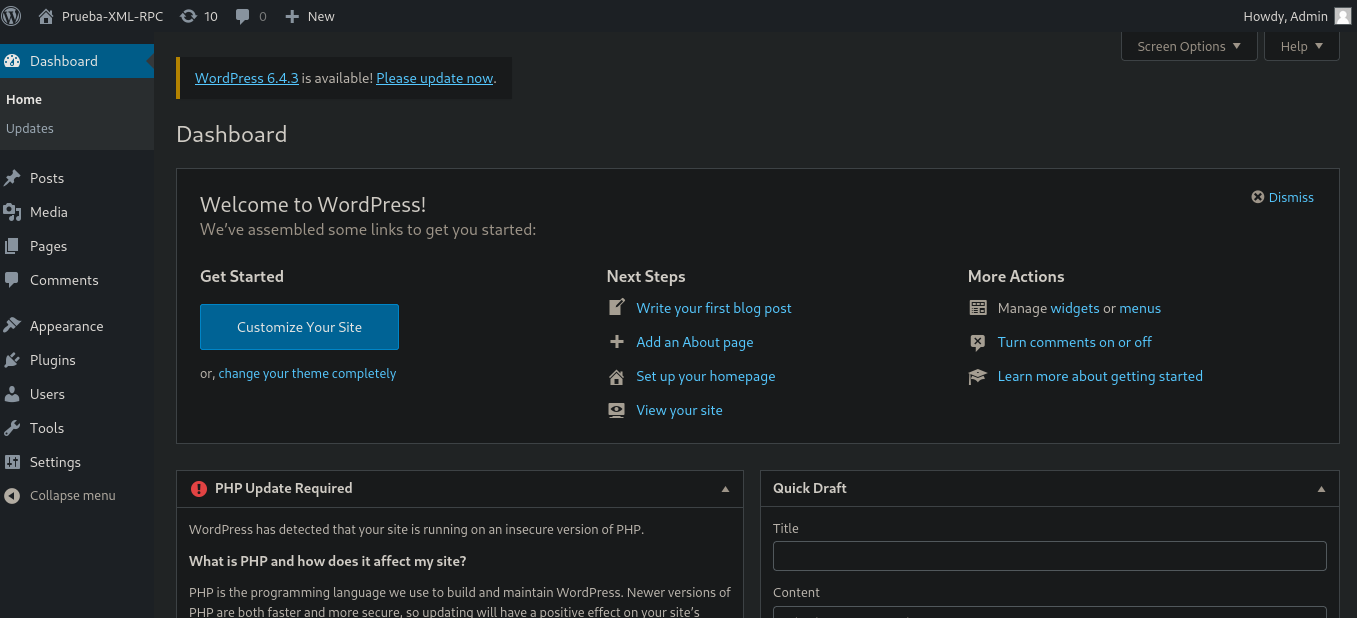Click the Admin avatar in top bar
1357x618 pixels.
[x=1342, y=16]
